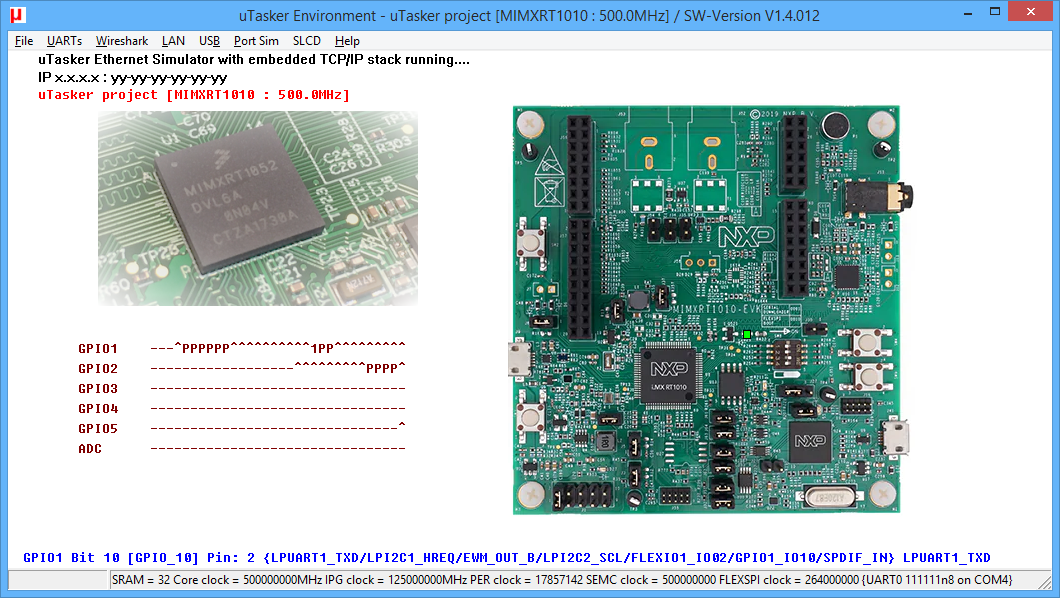This screenshot has width=1060, height=598.
Task: Open the Port Sim menu
Action: point(256,41)
